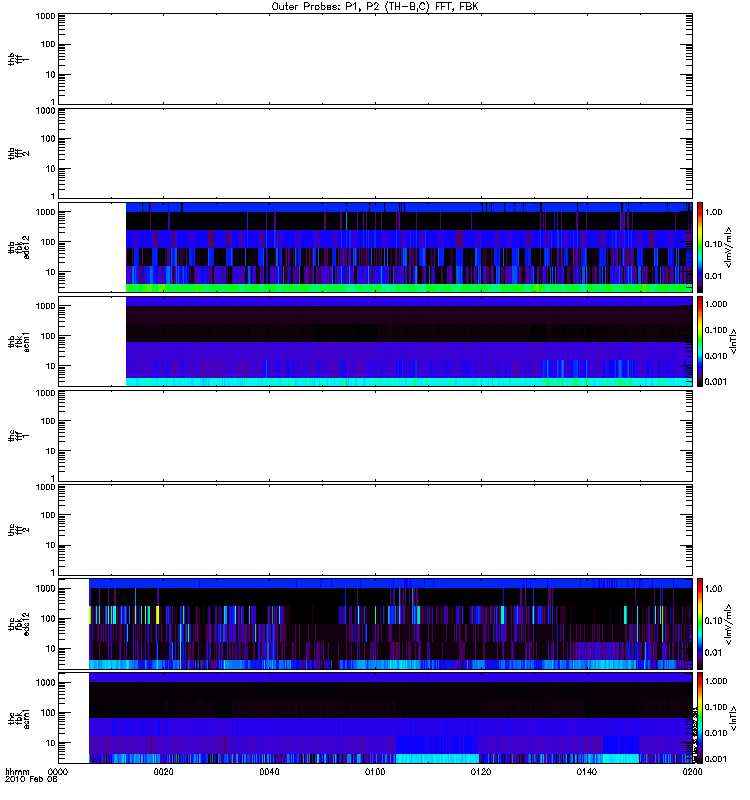Click inside the thb fbk scm1 spectrogram
The image size is (750, 800).
[409, 341]
